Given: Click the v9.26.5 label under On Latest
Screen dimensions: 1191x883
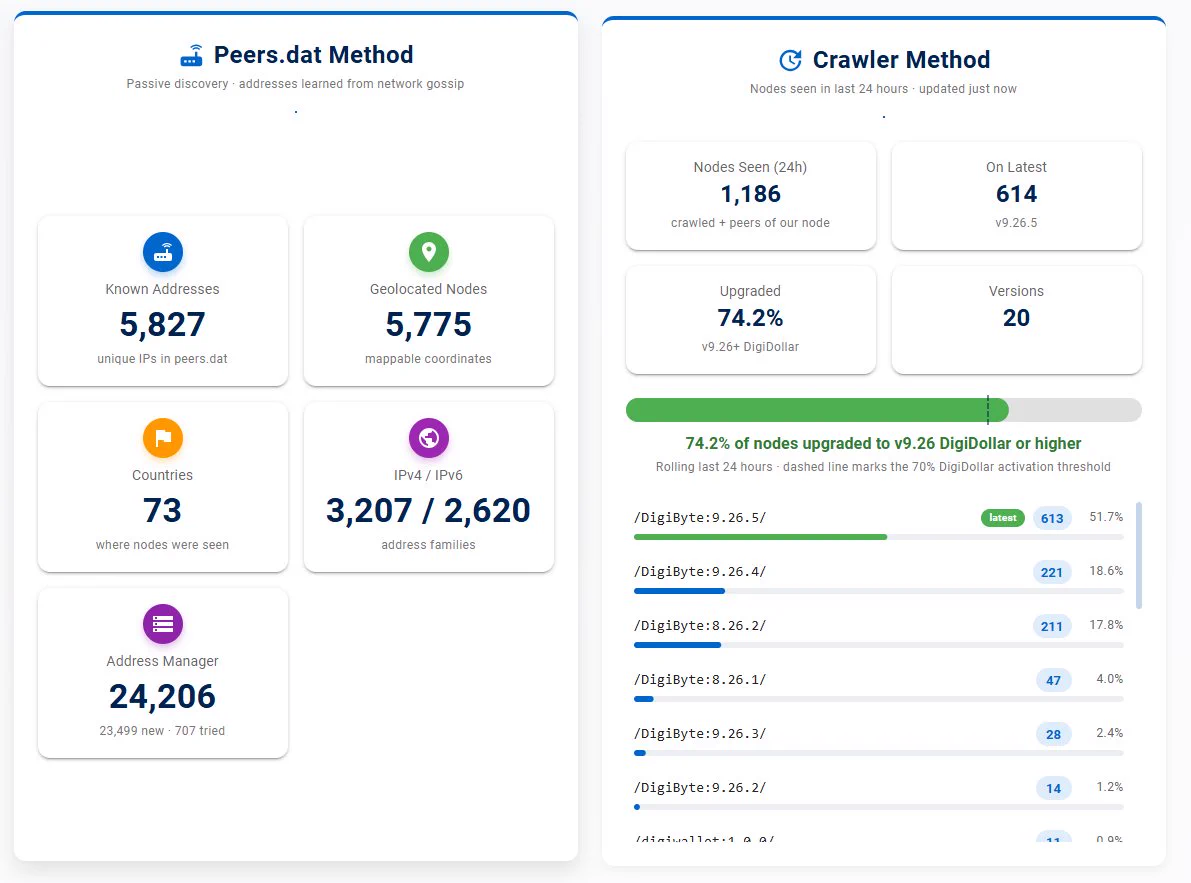Looking at the screenshot, I should [x=1016, y=222].
